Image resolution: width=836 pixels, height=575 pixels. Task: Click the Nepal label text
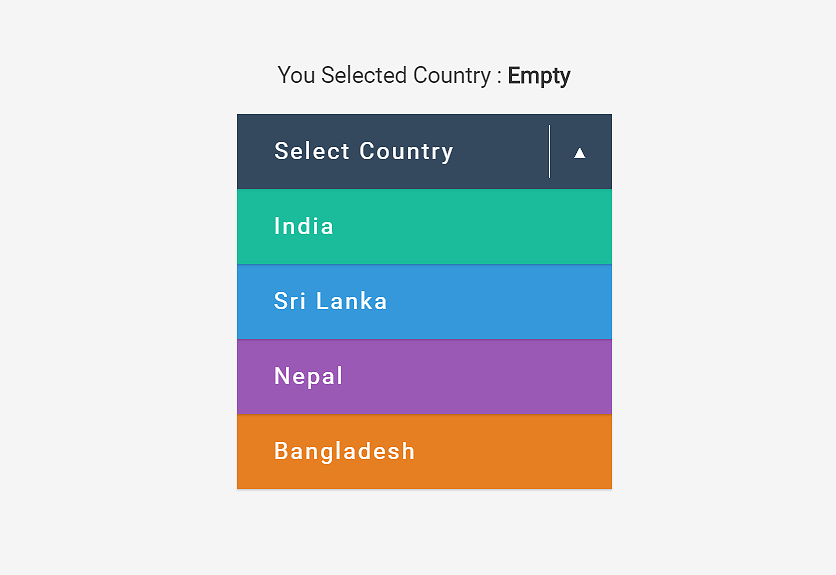[308, 377]
